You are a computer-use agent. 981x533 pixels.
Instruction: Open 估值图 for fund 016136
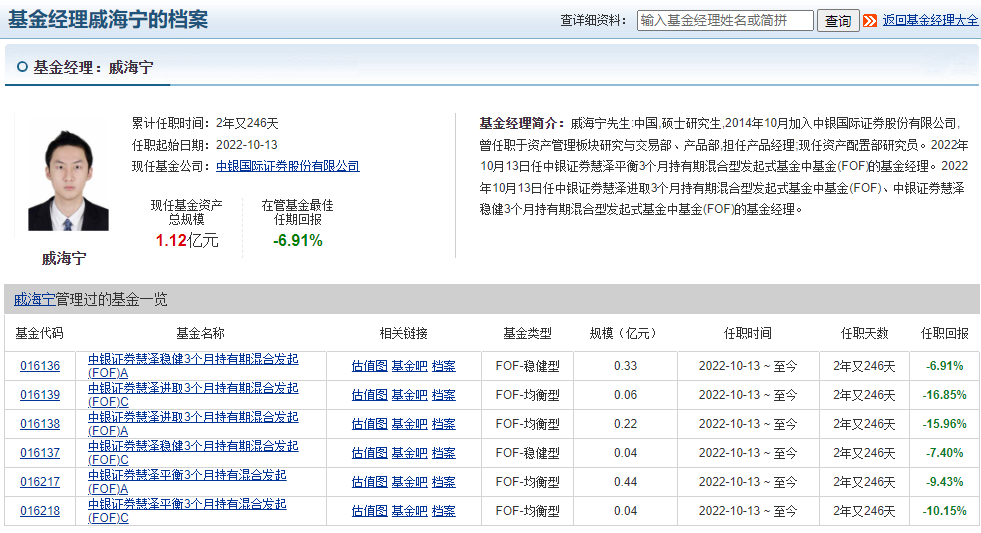(x=369, y=366)
